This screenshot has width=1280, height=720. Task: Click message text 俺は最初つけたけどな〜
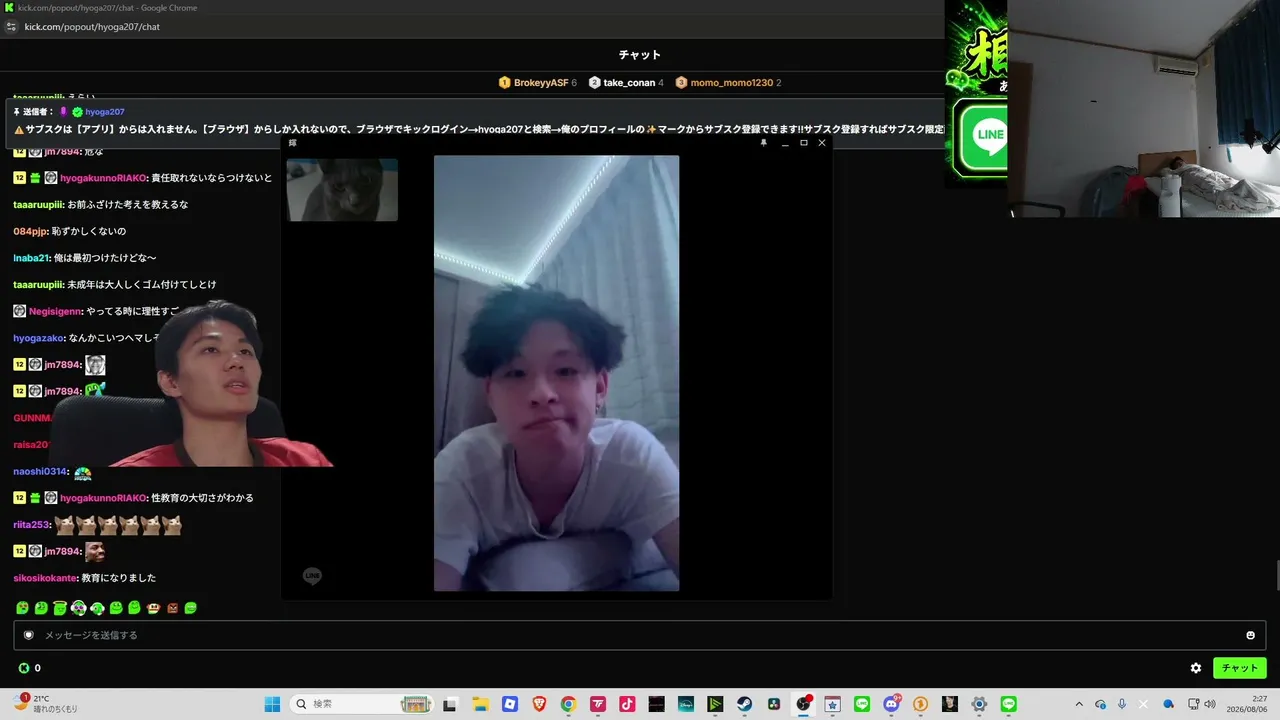(x=105, y=258)
